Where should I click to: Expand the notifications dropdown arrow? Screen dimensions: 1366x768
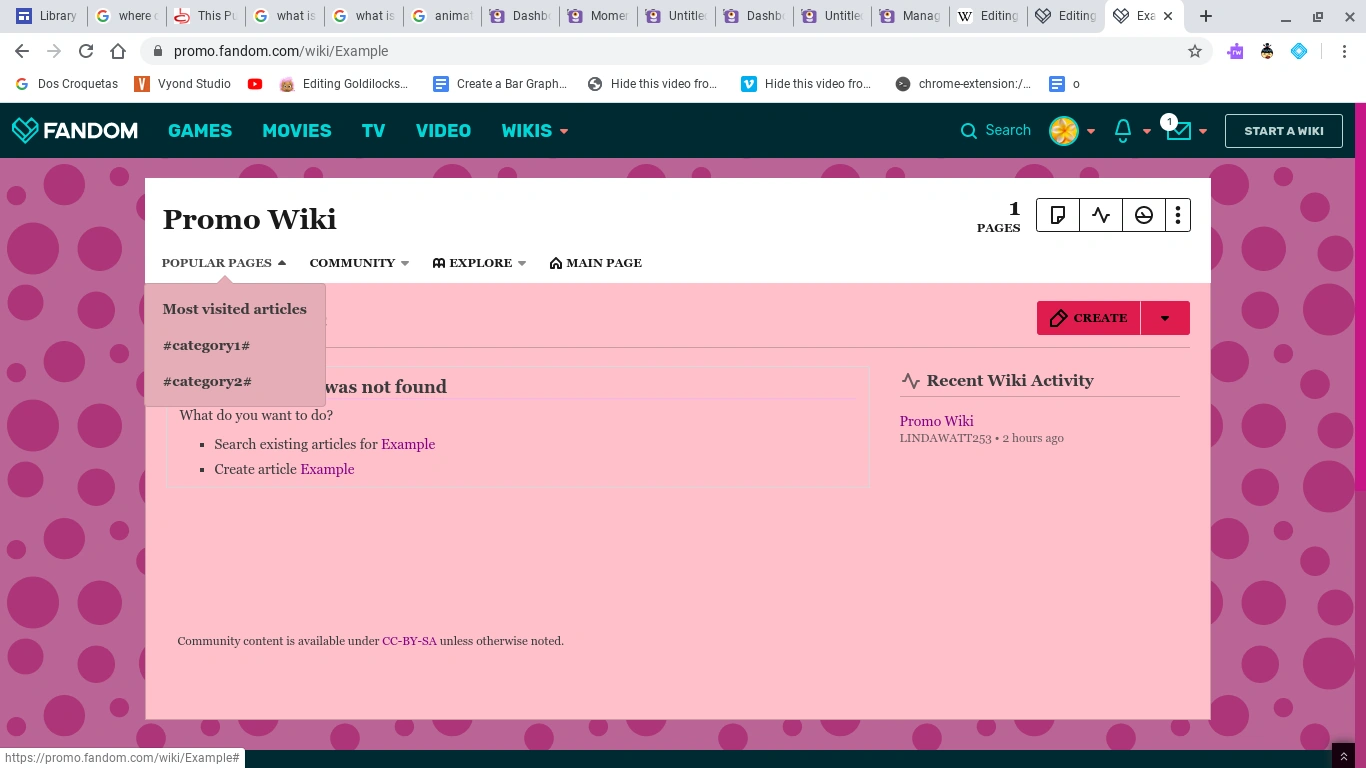click(x=1147, y=131)
